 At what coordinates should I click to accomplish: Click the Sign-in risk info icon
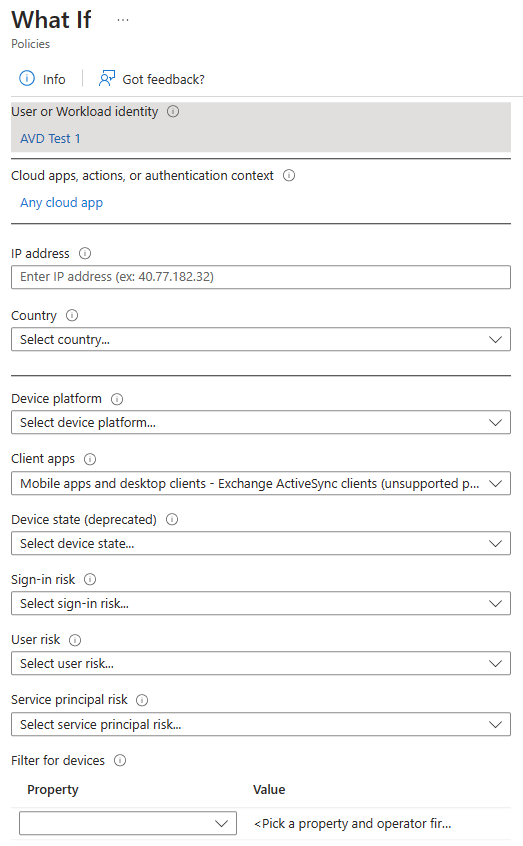(90, 579)
